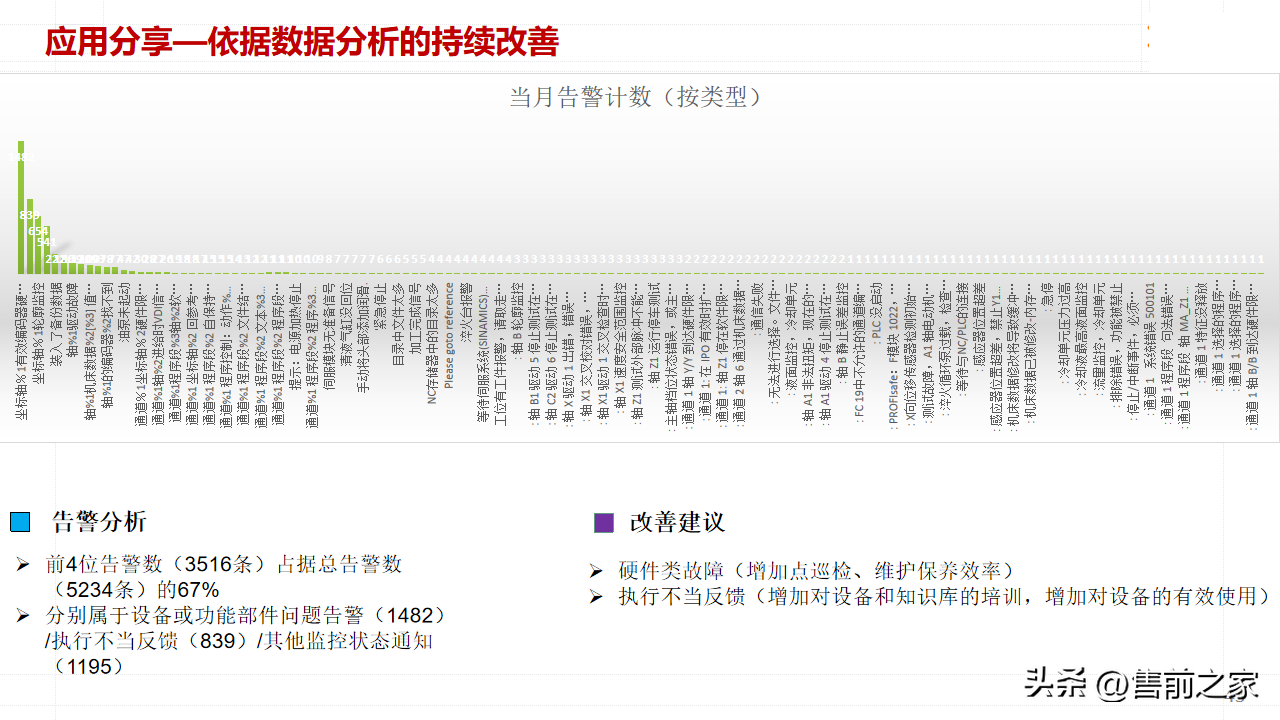
Task: Click axis label 油泵未起动
Action: coord(122,311)
